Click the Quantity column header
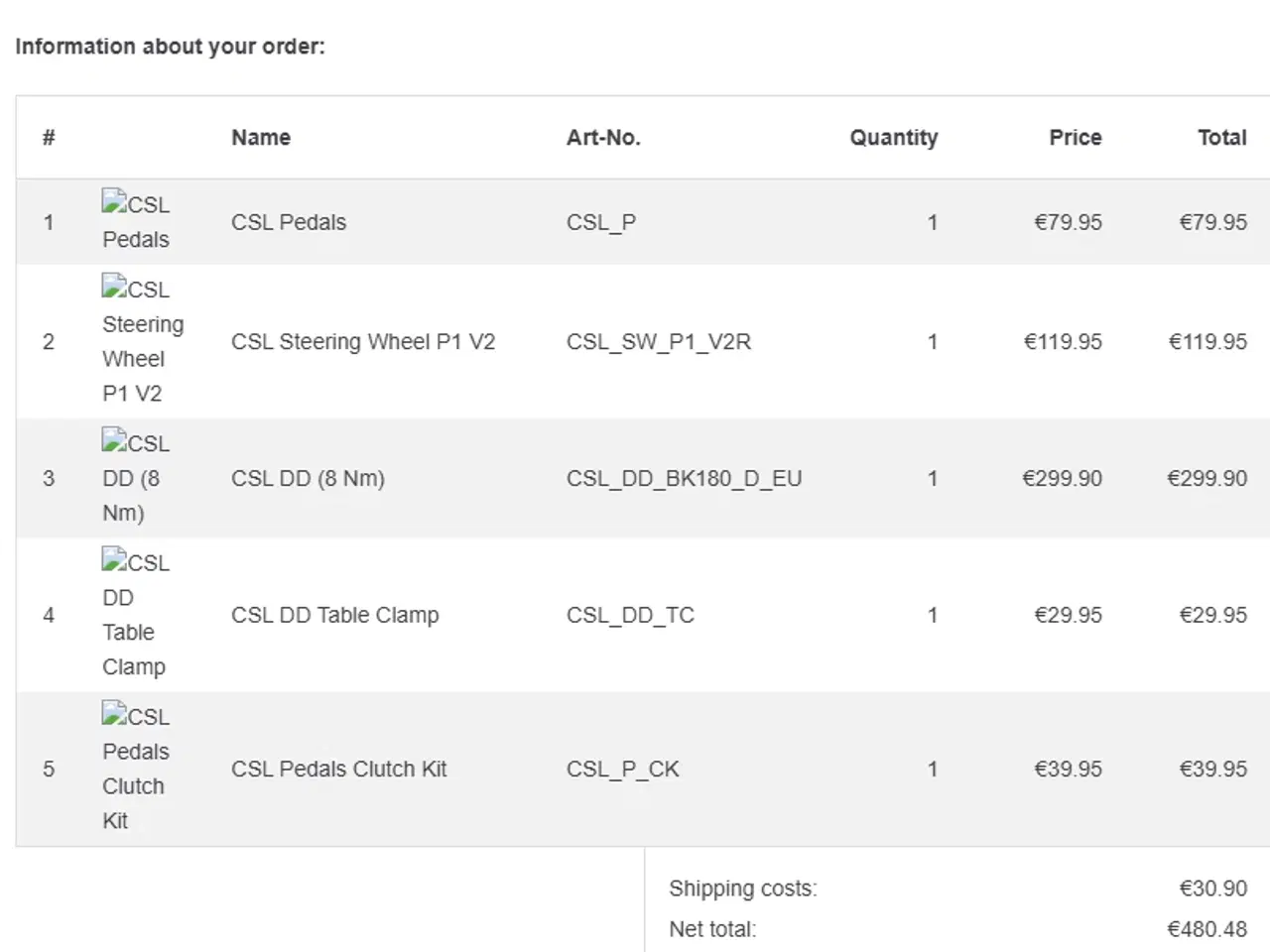Screen dimensions: 1270x952 [893, 138]
